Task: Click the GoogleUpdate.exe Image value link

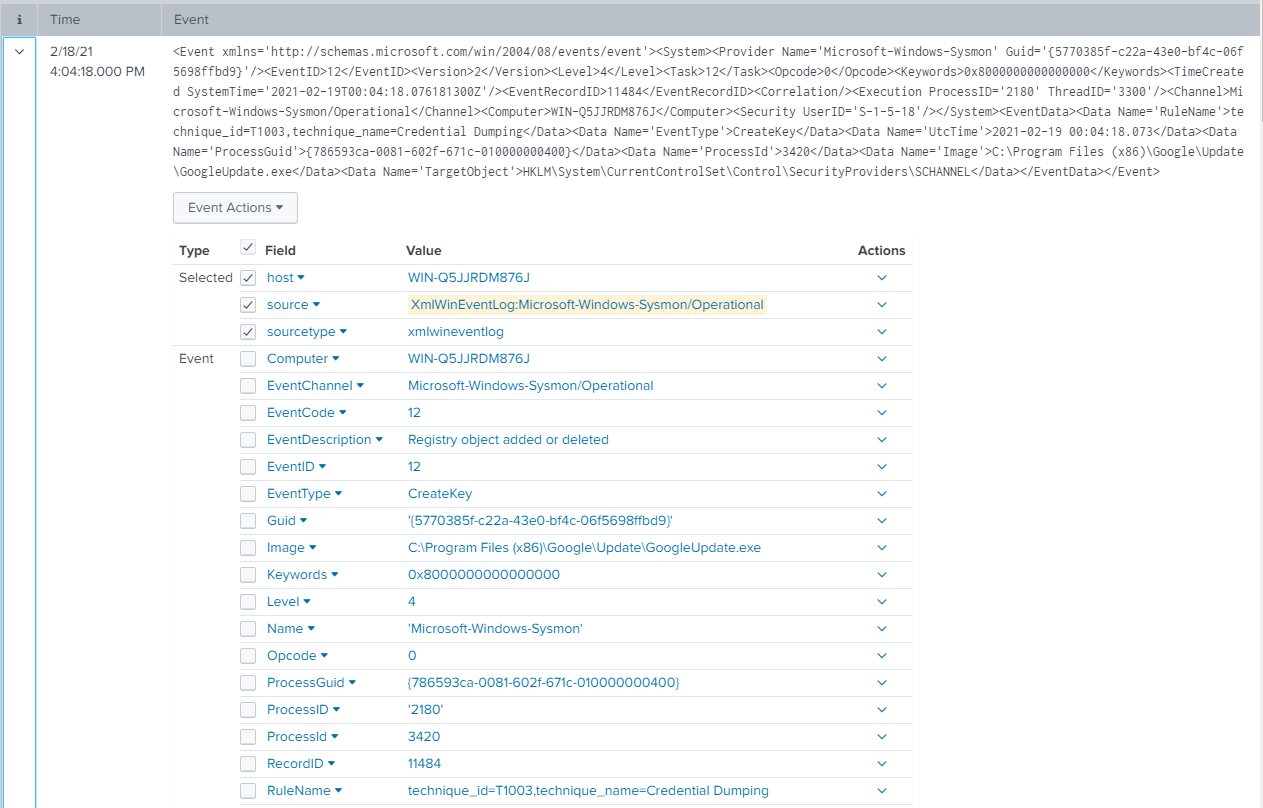Action: coord(584,548)
